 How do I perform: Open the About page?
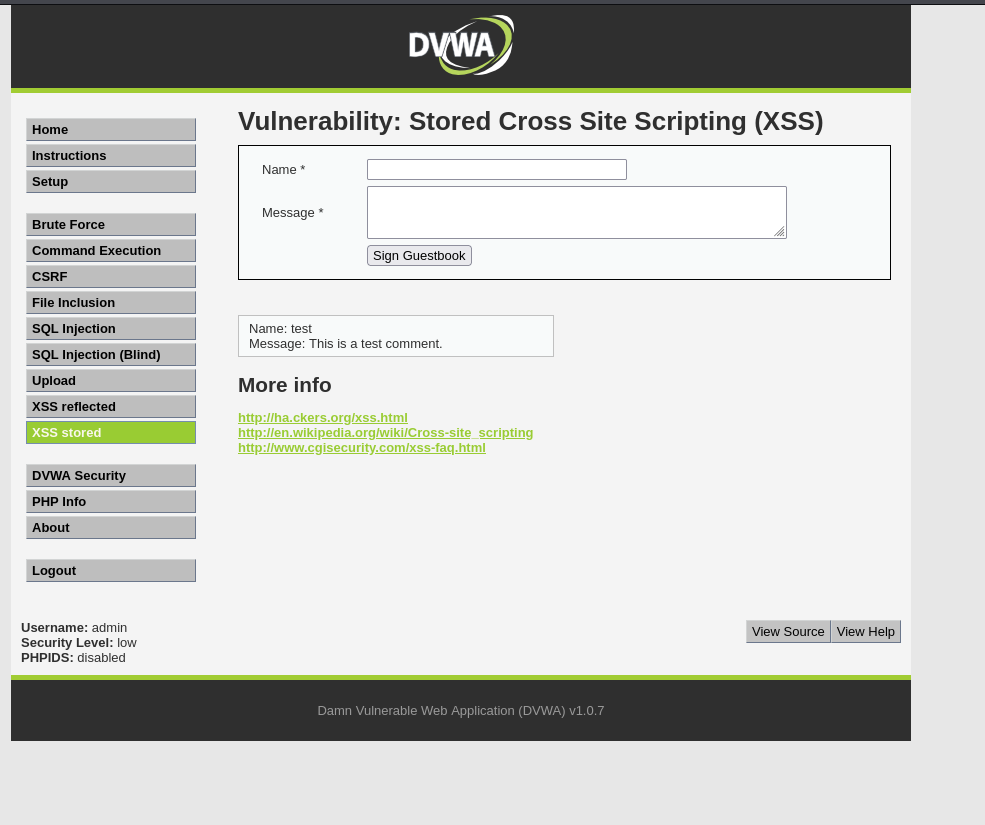coord(111,528)
